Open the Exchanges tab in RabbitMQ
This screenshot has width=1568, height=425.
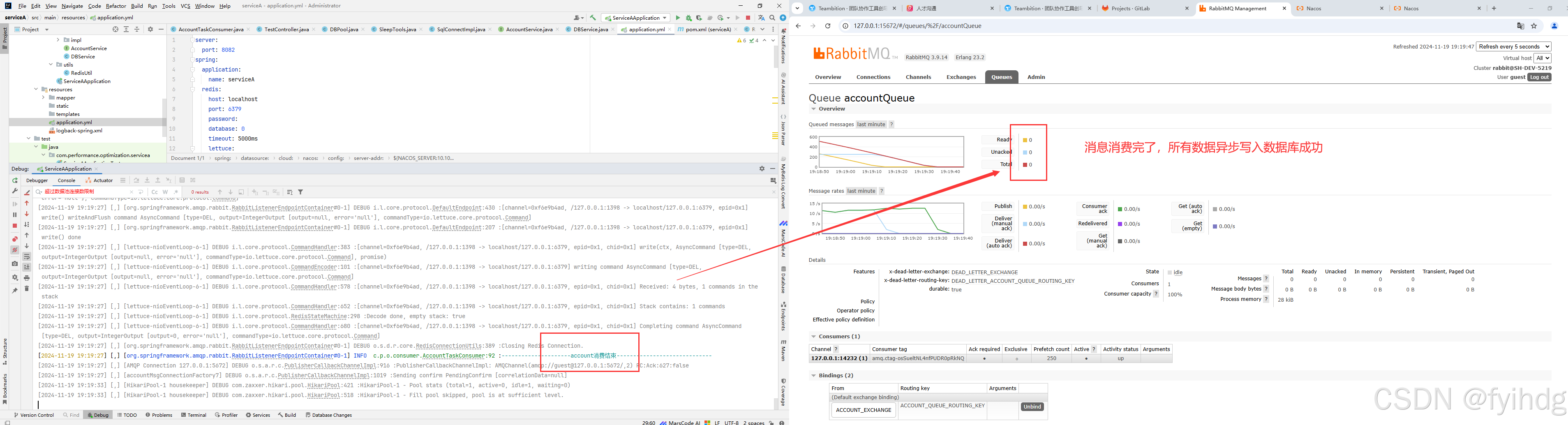(961, 77)
